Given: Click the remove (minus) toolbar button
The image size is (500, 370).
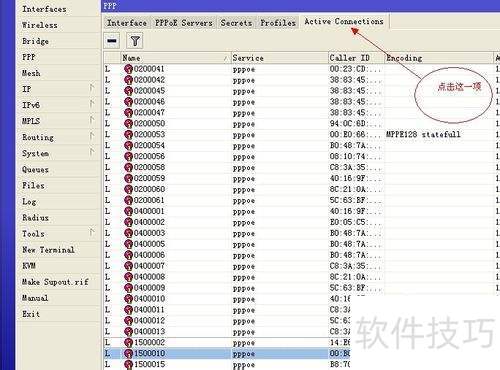Looking at the screenshot, I should [x=112, y=41].
